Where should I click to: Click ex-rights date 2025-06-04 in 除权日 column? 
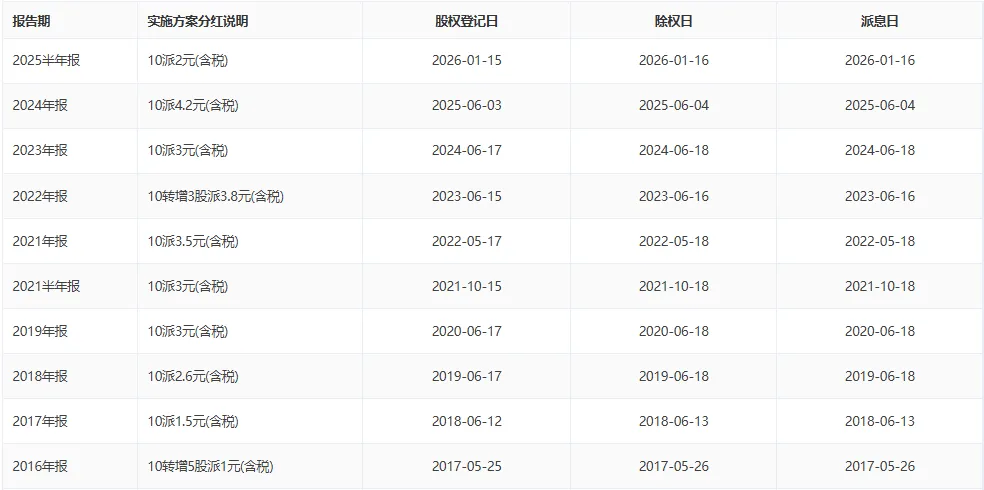tap(674, 105)
